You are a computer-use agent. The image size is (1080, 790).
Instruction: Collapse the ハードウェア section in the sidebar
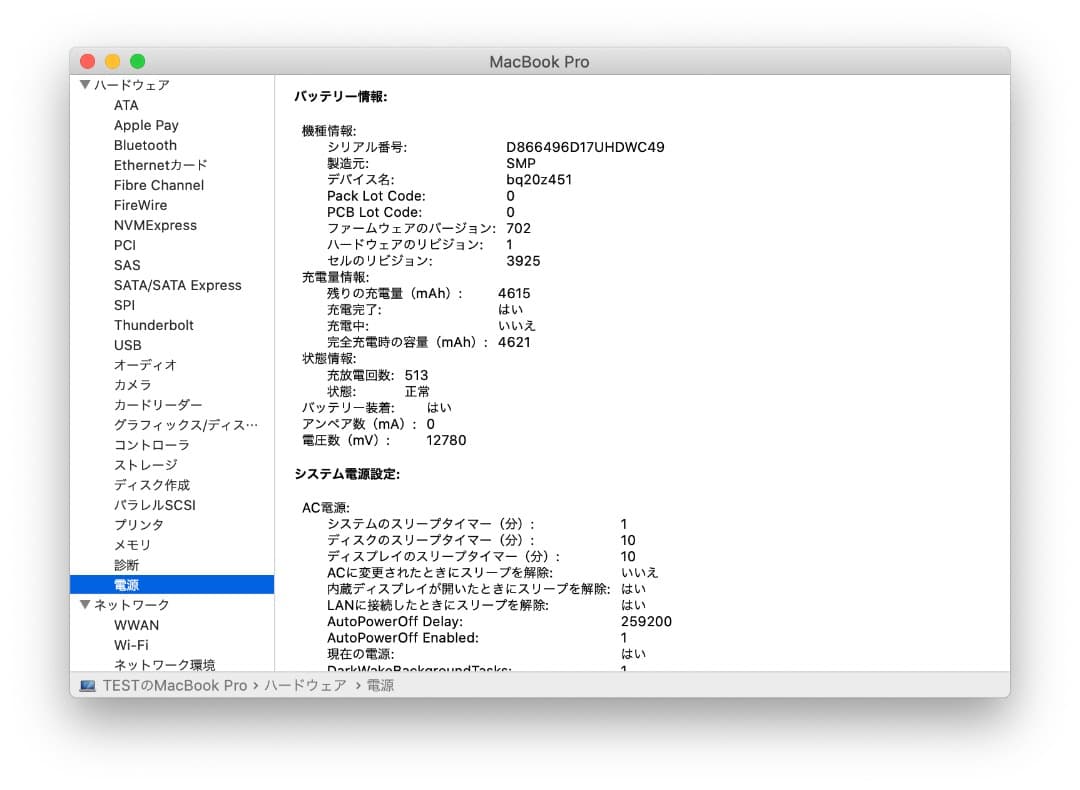point(85,85)
